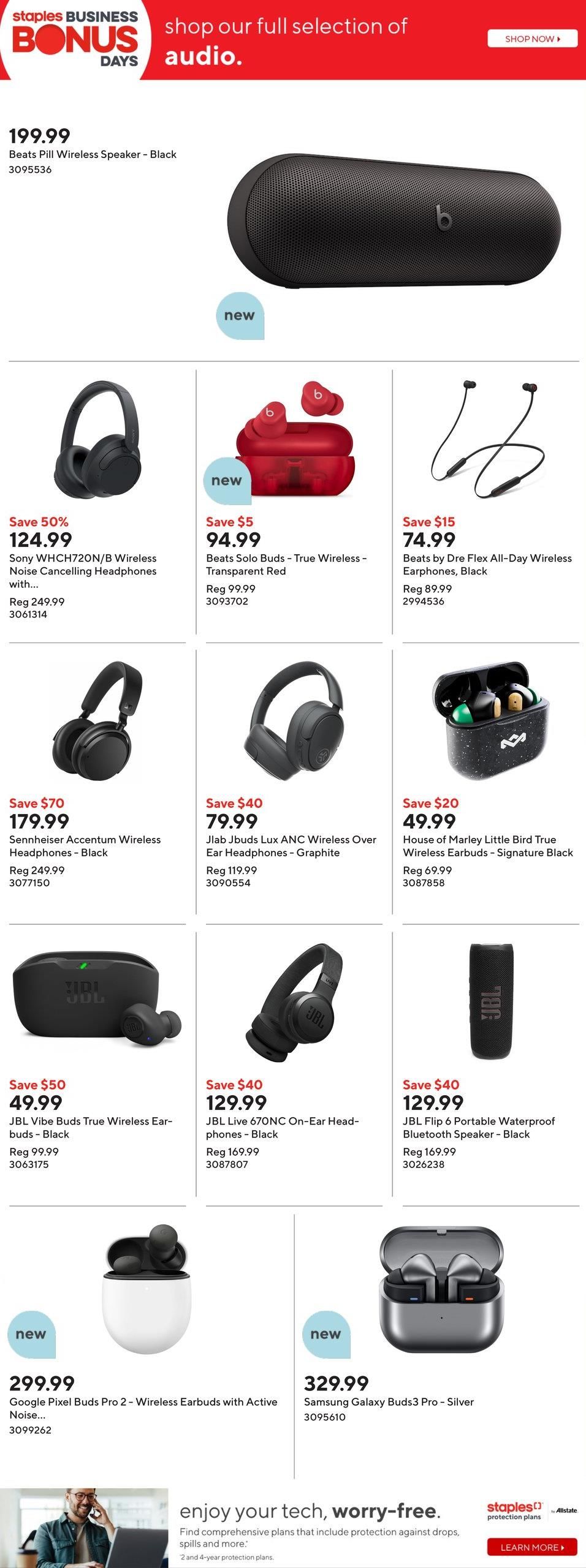Open House of Marley Little Bird title
This screenshot has height=1568, width=586.
coord(488,846)
